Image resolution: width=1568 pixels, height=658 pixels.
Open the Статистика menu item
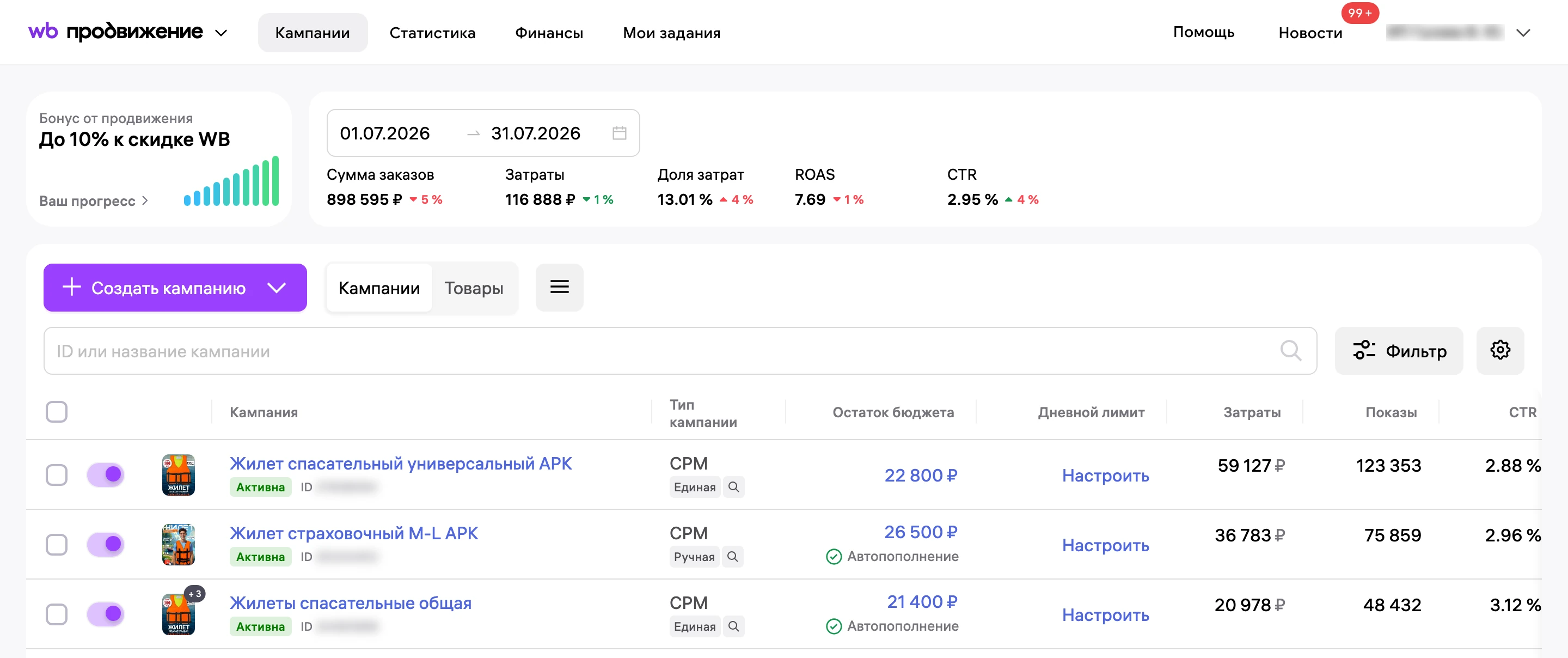(432, 33)
